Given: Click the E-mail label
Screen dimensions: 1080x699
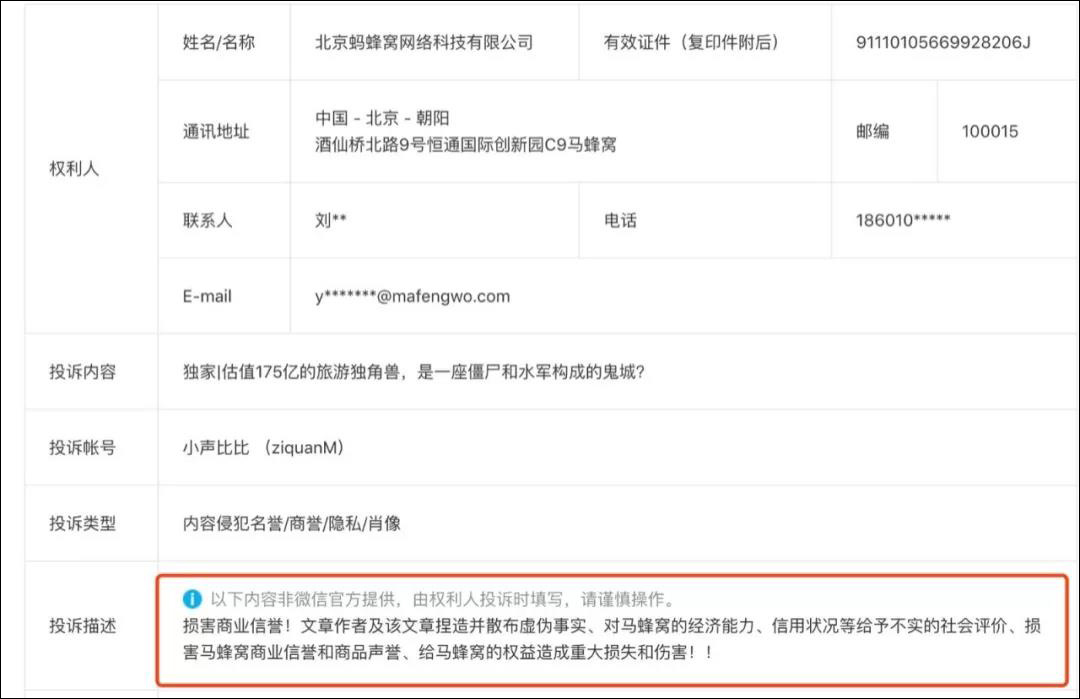Looking at the screenshot, I should [x=207, y=297].
